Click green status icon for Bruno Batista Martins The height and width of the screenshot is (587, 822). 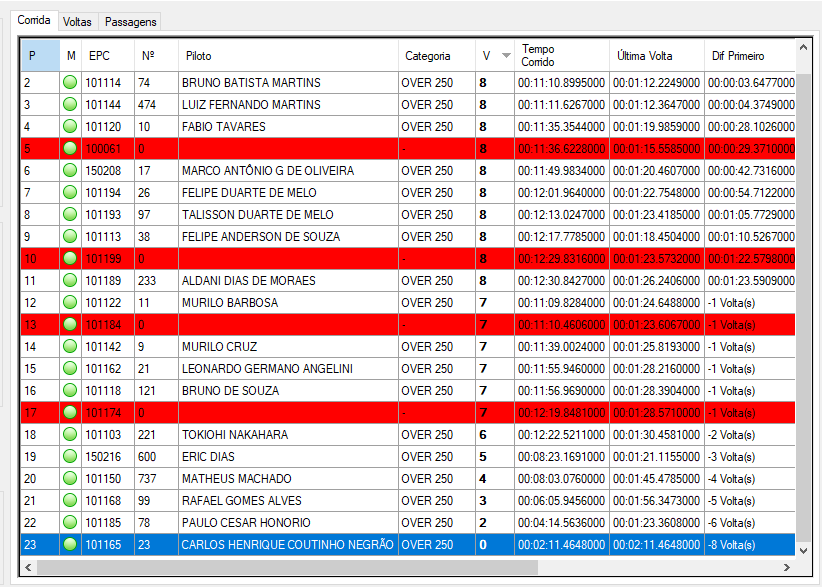69,83
